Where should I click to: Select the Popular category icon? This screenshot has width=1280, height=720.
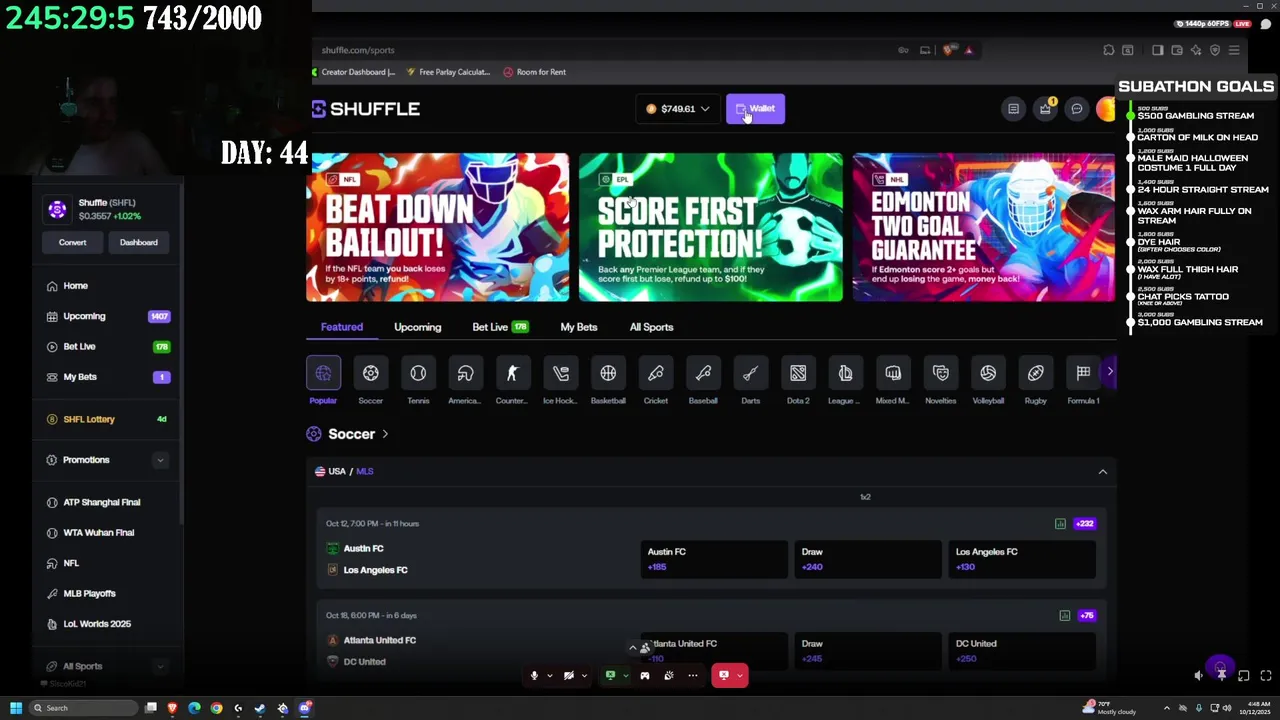(323, 373)
